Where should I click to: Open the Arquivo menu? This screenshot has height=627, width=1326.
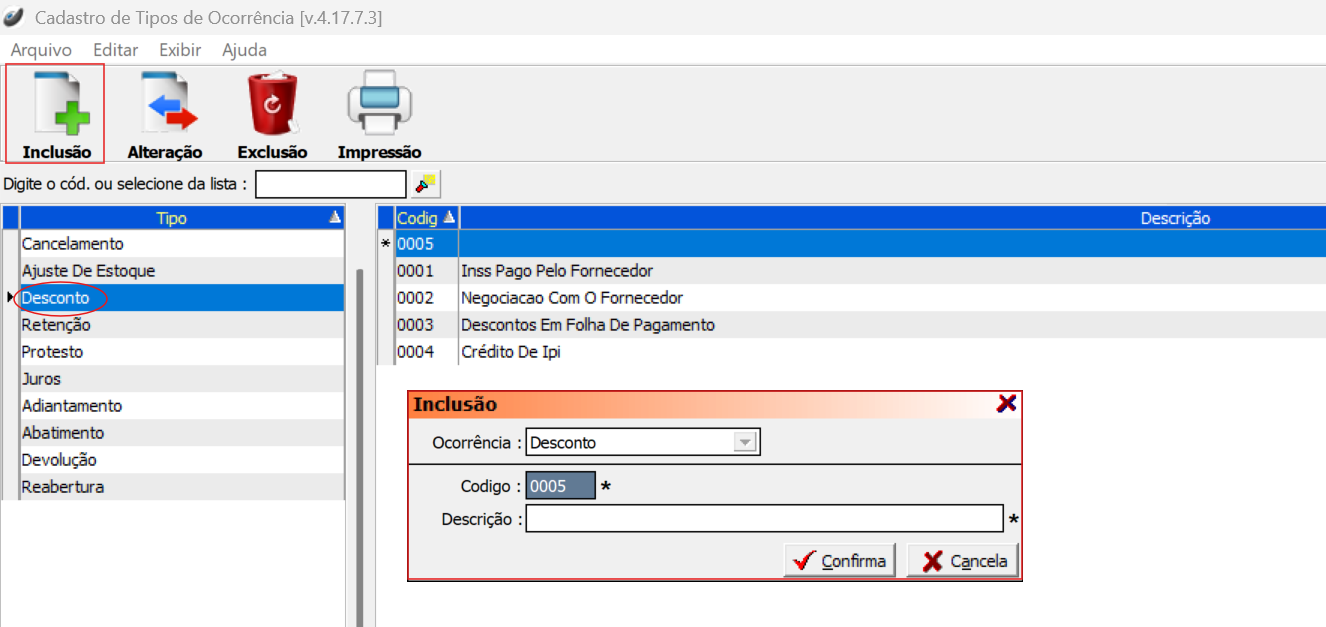41,50
